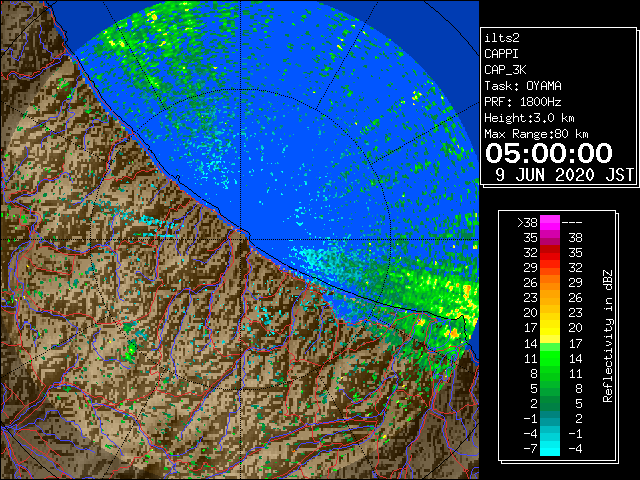Click the 'Max Range:80 km' line
Image resolution: width=640 pixels, height=480 pixels.
tap(536, 134)
